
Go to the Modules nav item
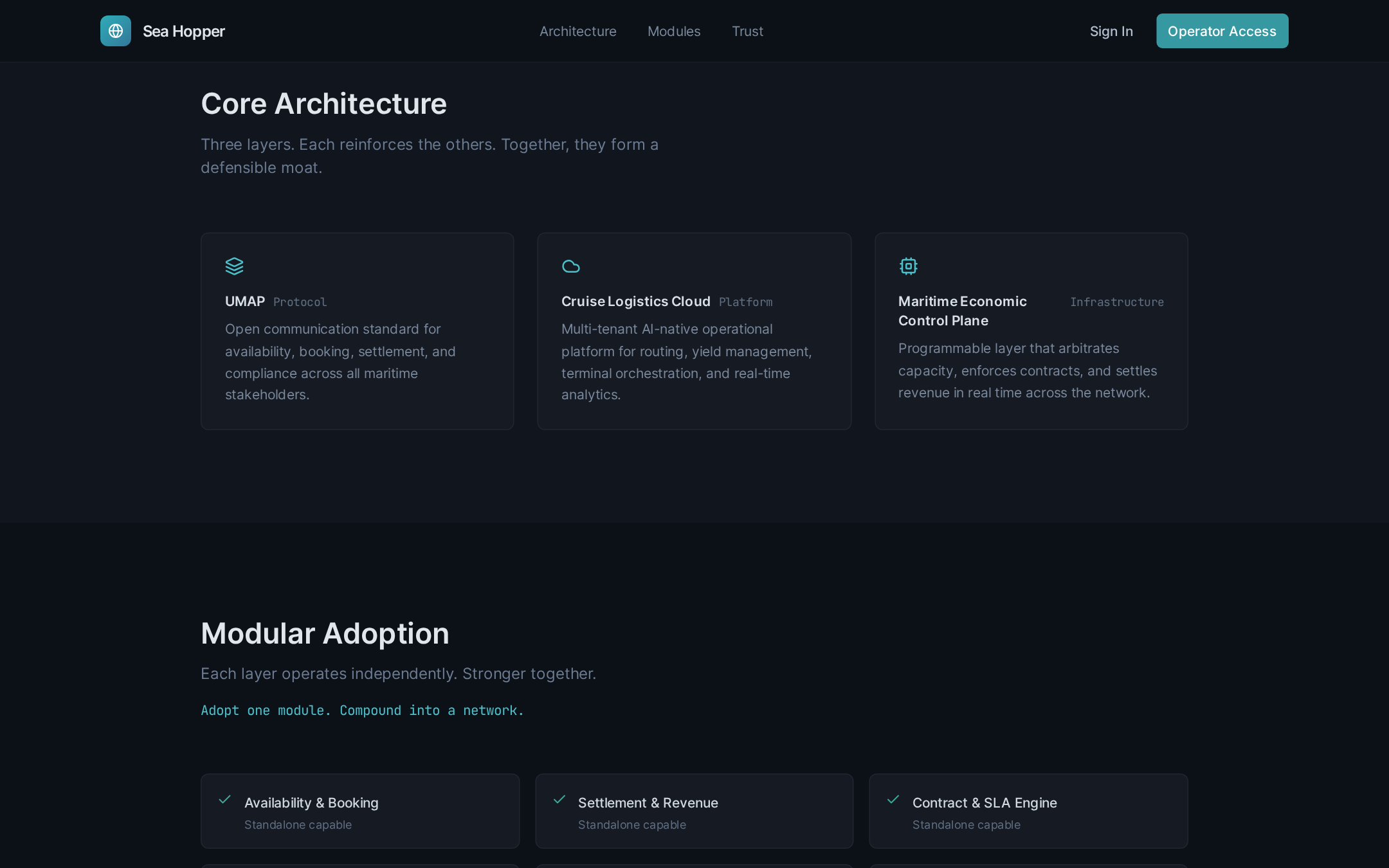click(x=674, y=31)
